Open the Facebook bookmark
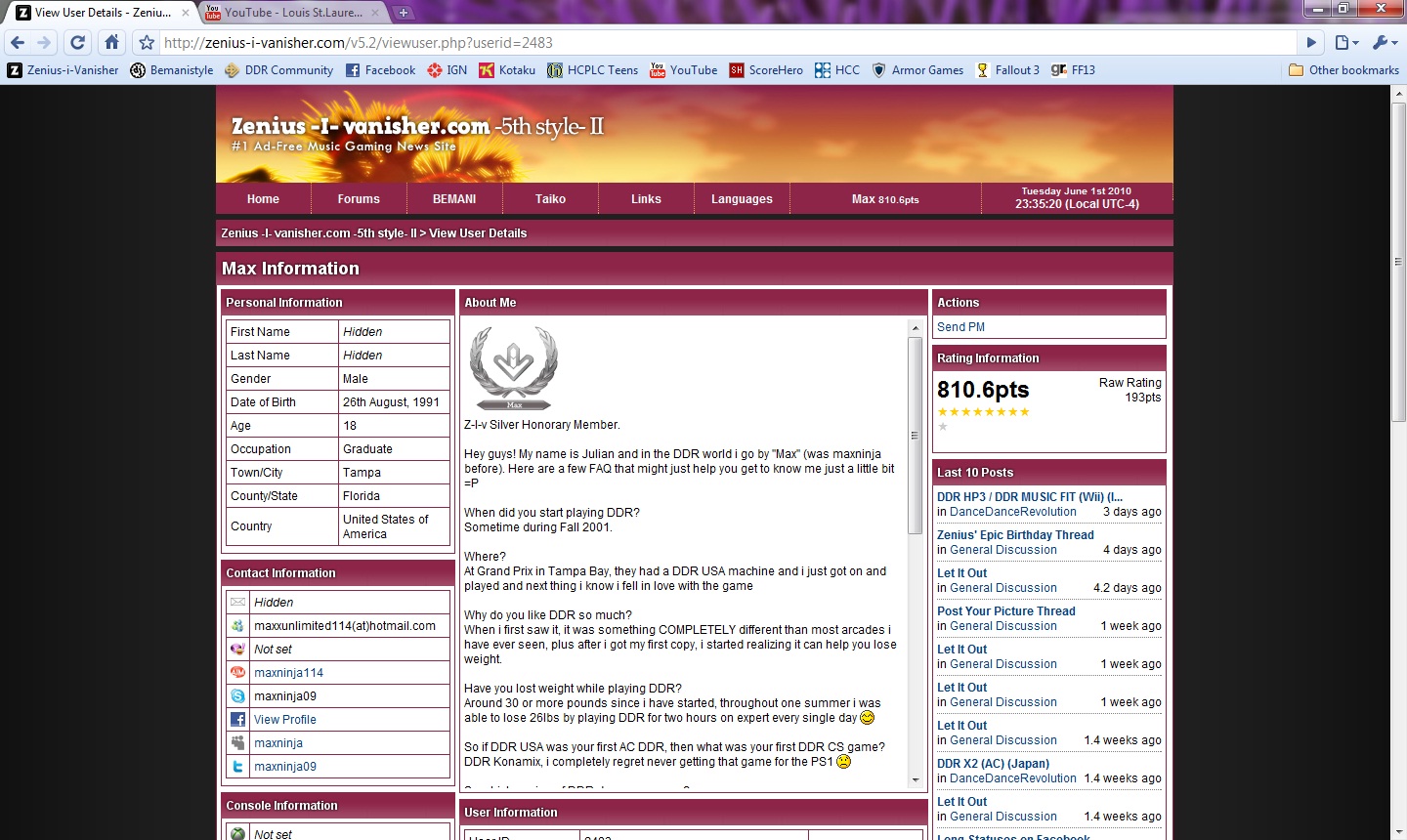 click(380, 70)
